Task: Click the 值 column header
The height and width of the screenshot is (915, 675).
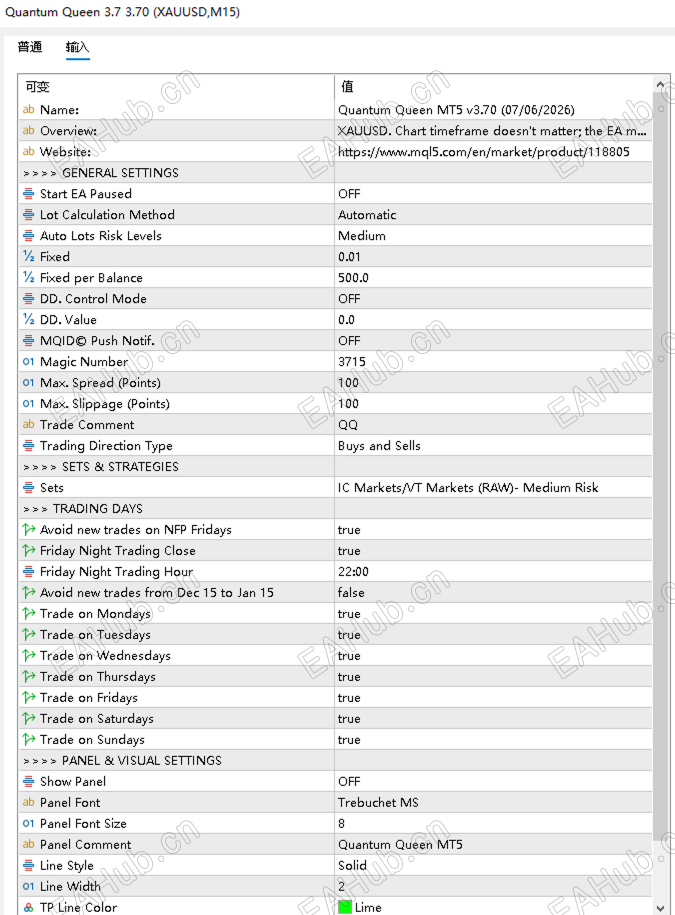Action: click(493, 86)
